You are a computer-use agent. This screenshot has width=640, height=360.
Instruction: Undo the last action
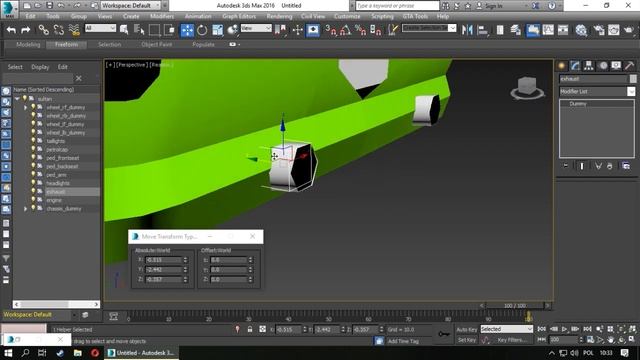click(11, 30)
